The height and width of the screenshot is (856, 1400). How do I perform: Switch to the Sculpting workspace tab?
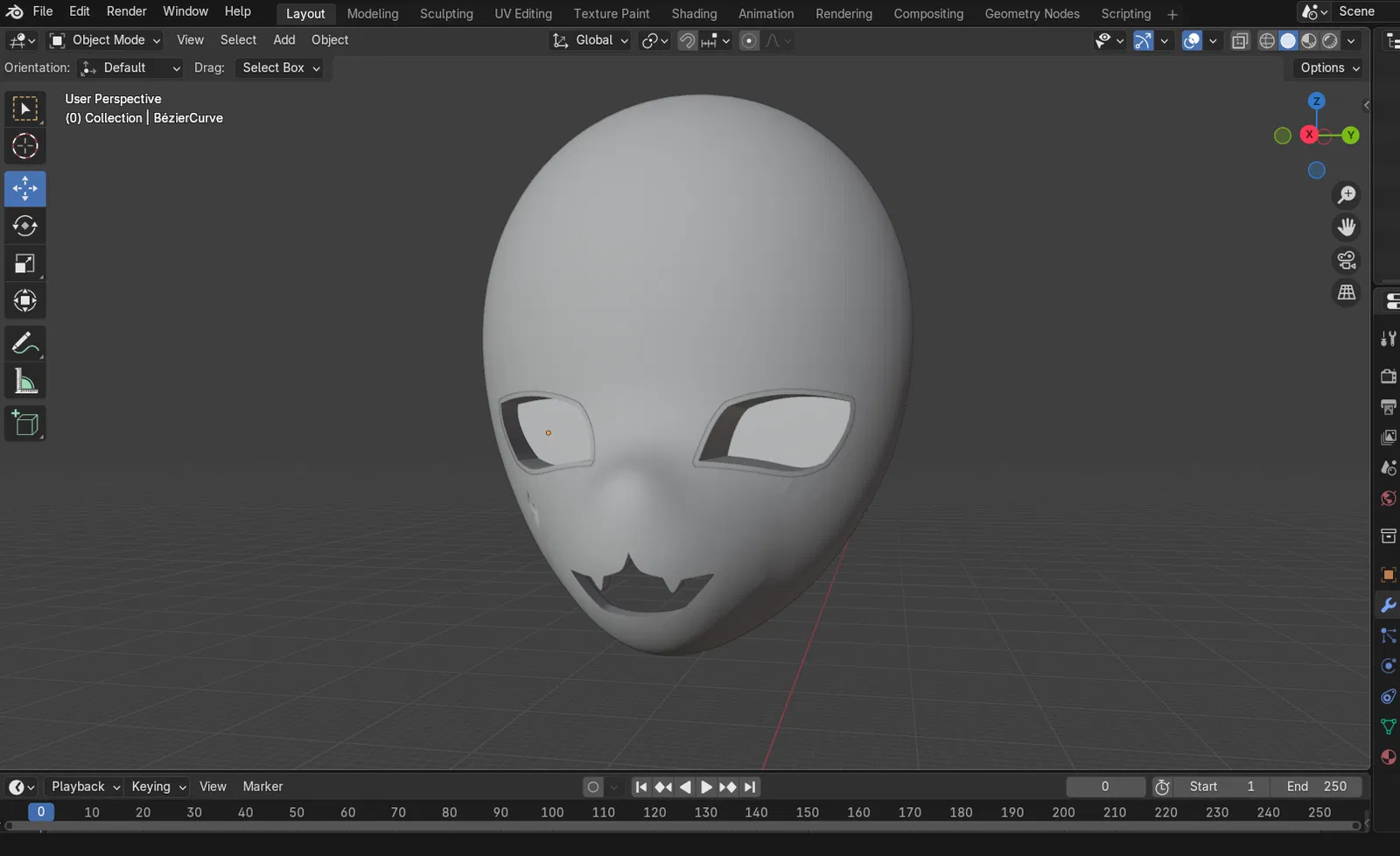(446, 14)
